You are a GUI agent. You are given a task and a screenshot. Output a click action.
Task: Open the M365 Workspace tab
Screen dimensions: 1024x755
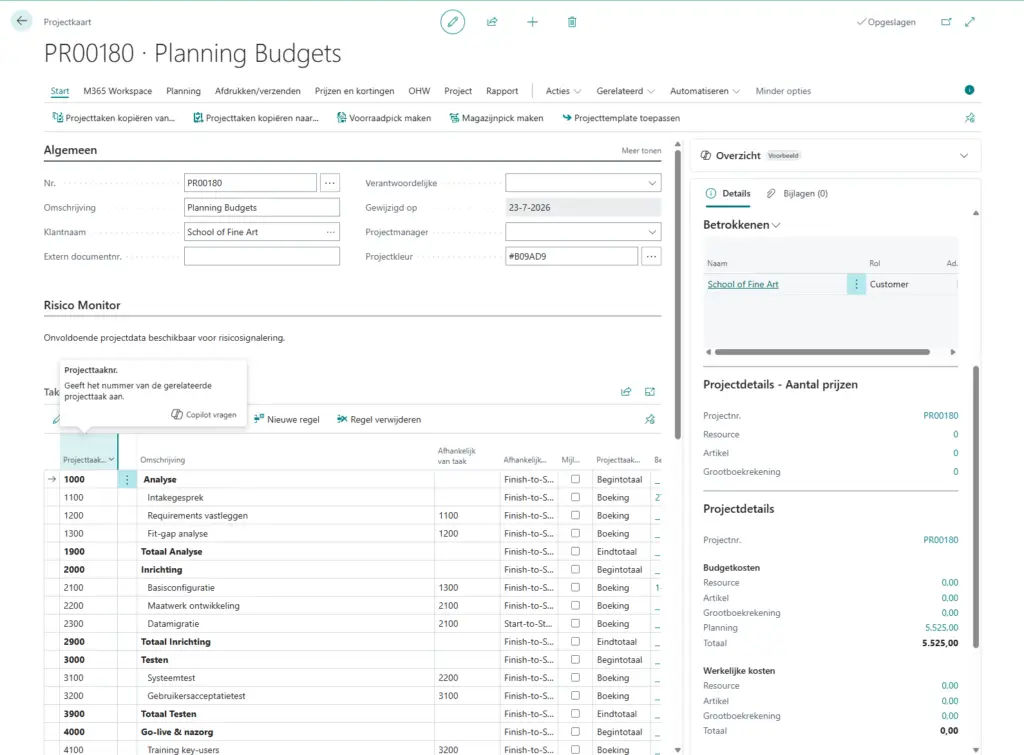pos(118,91)
